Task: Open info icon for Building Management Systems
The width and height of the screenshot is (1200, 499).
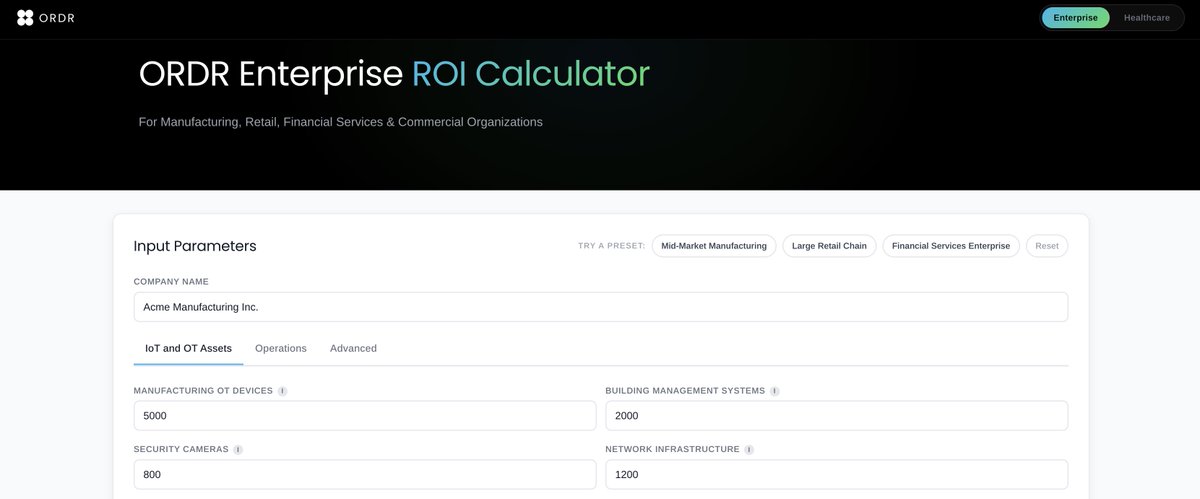Action: tap(774, 391)
